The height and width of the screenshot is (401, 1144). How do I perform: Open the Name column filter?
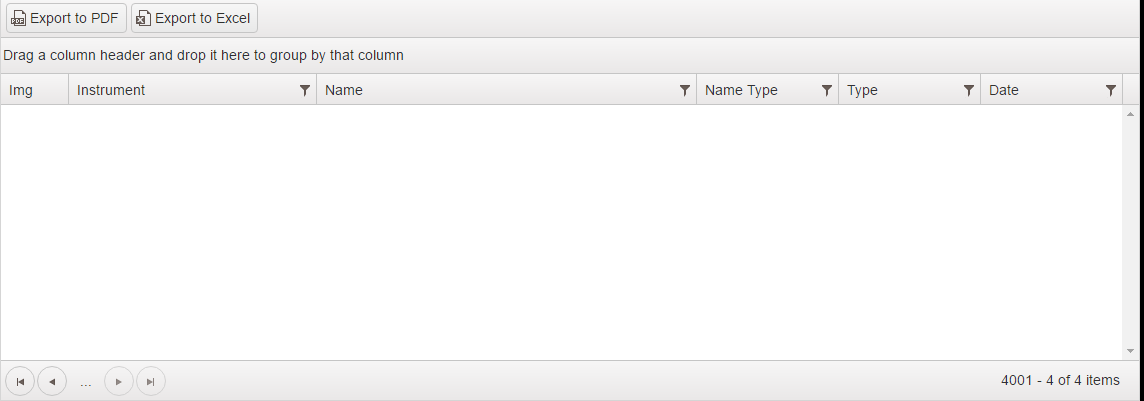click(x=685, y=90)
